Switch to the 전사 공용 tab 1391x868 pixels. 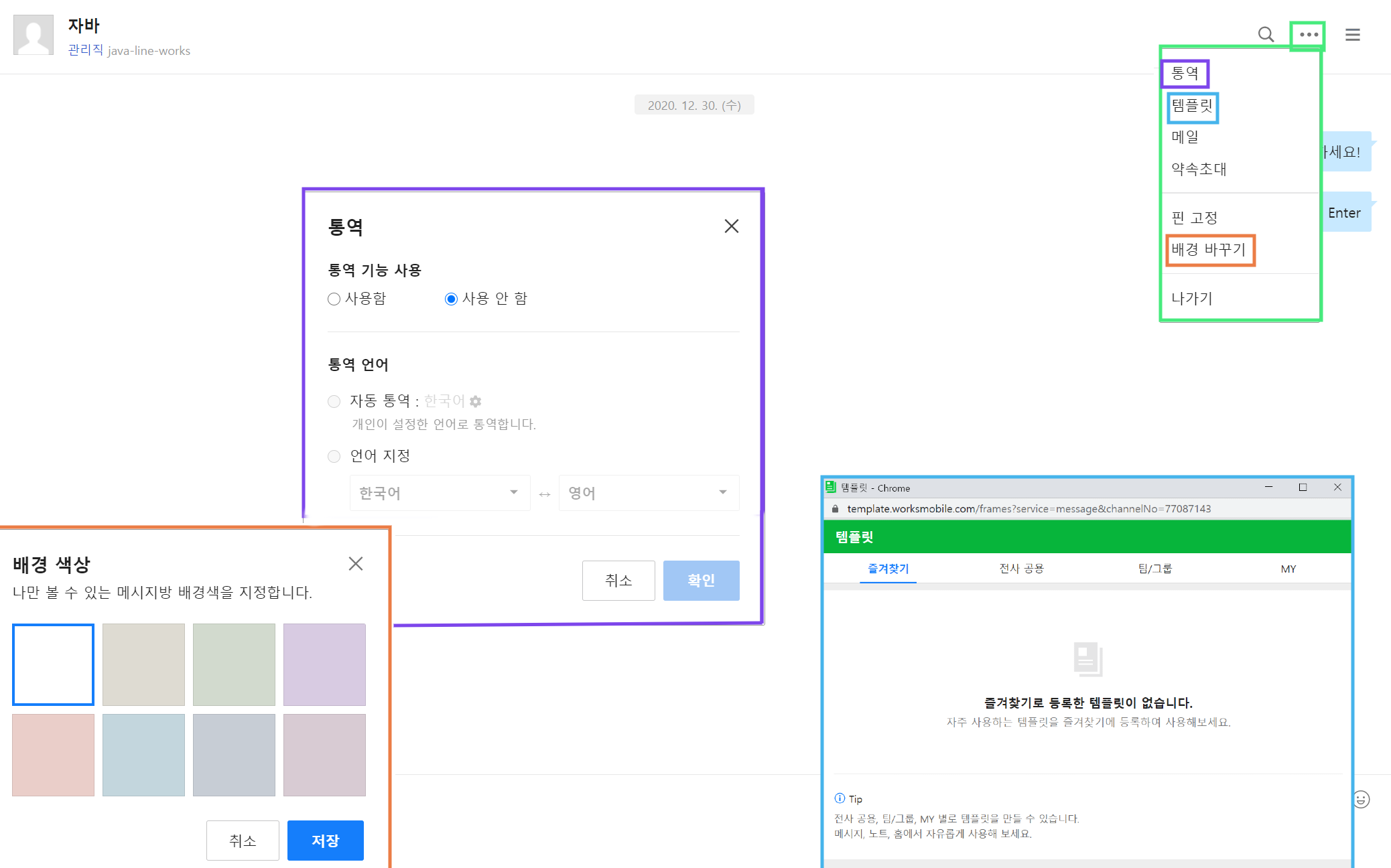pyautogui.click(x=1021, y=569)
